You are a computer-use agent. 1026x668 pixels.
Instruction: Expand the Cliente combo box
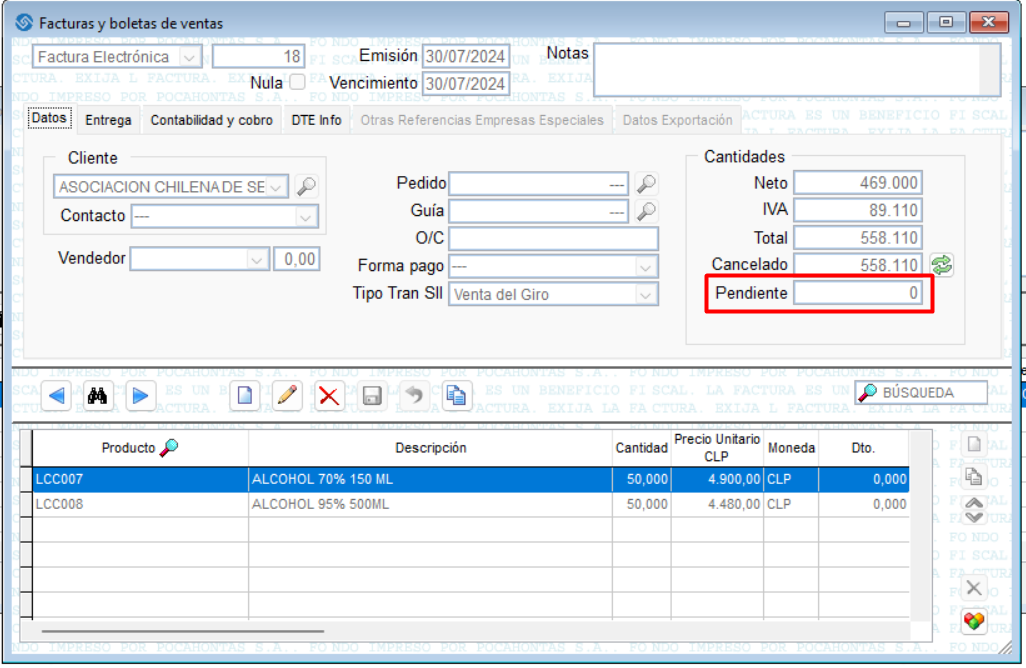click(x=276, y=187)
